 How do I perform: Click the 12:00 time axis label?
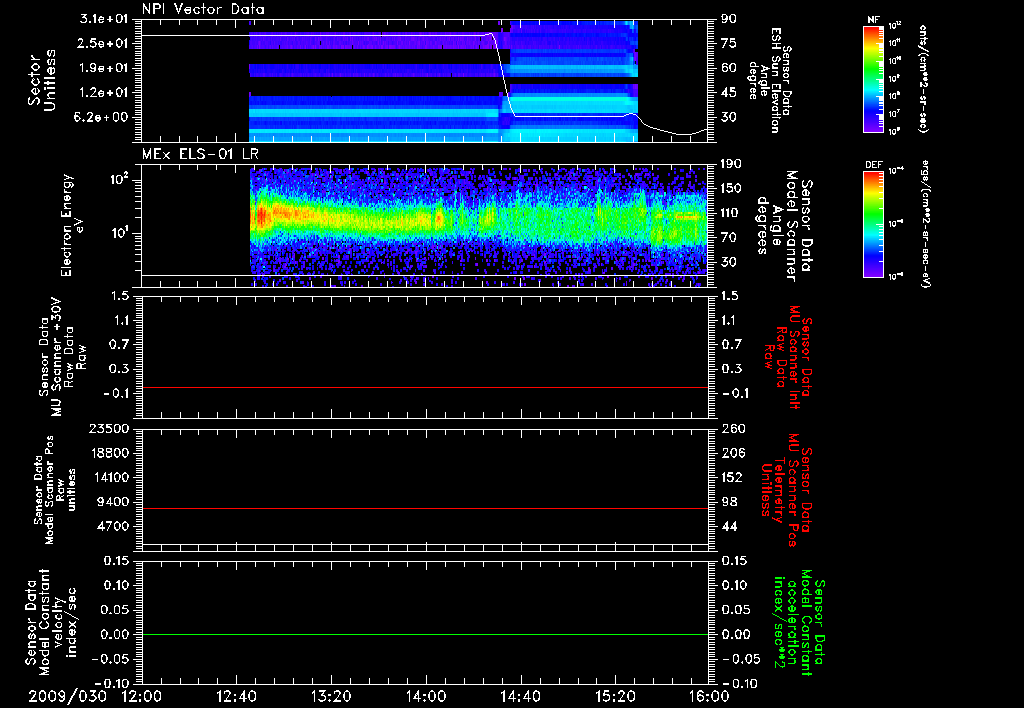142,696
